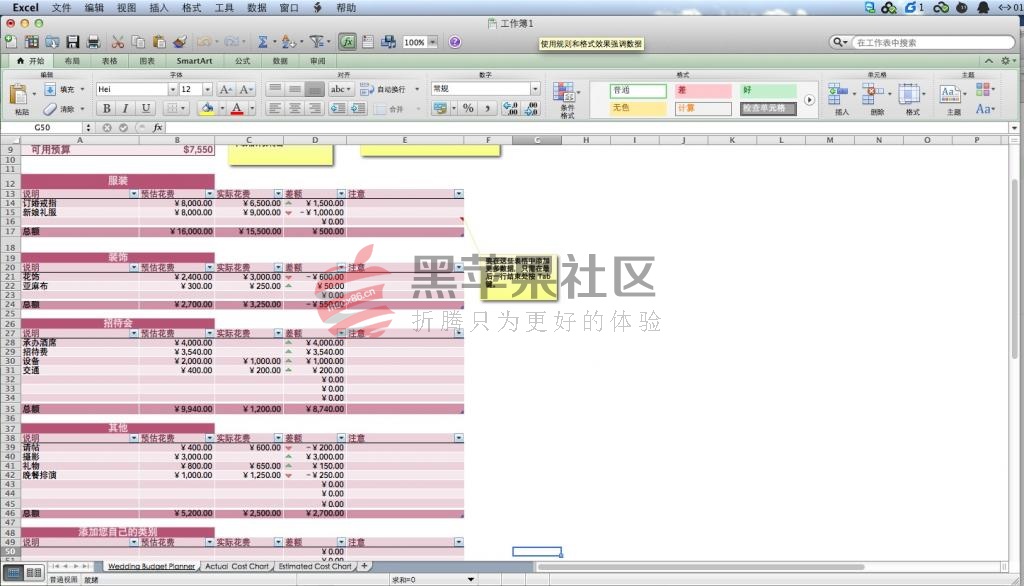Center text horizontally in ribbon
The width and height of the screenshot is (1024, 586).
295,108
